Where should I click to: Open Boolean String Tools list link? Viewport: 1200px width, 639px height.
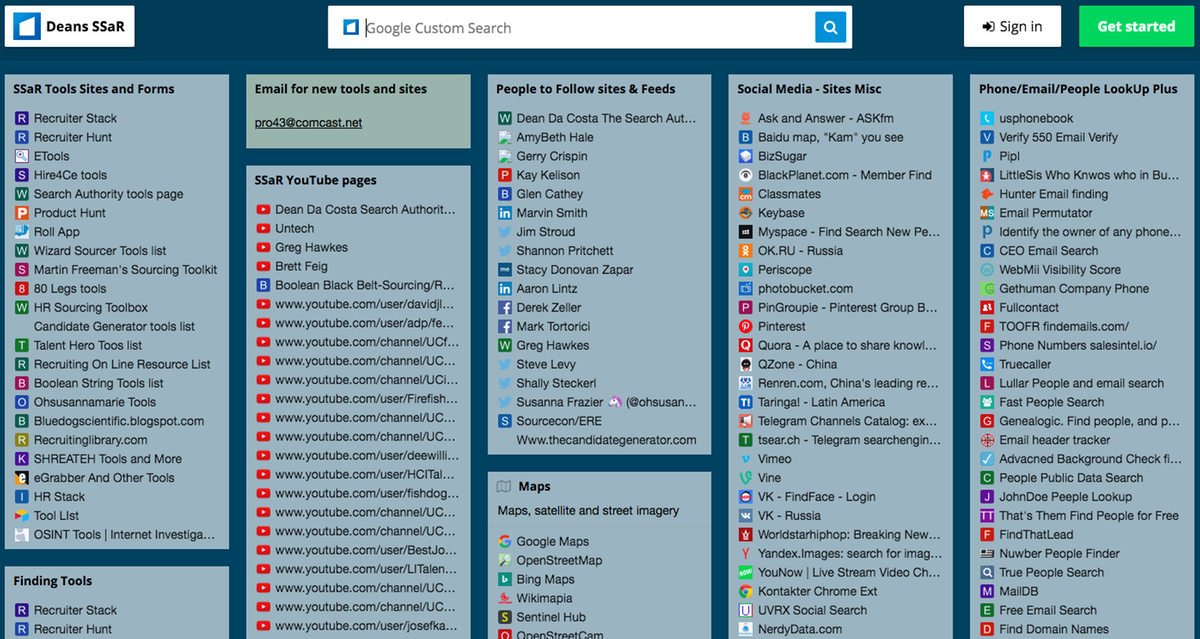tap(99, 384)
